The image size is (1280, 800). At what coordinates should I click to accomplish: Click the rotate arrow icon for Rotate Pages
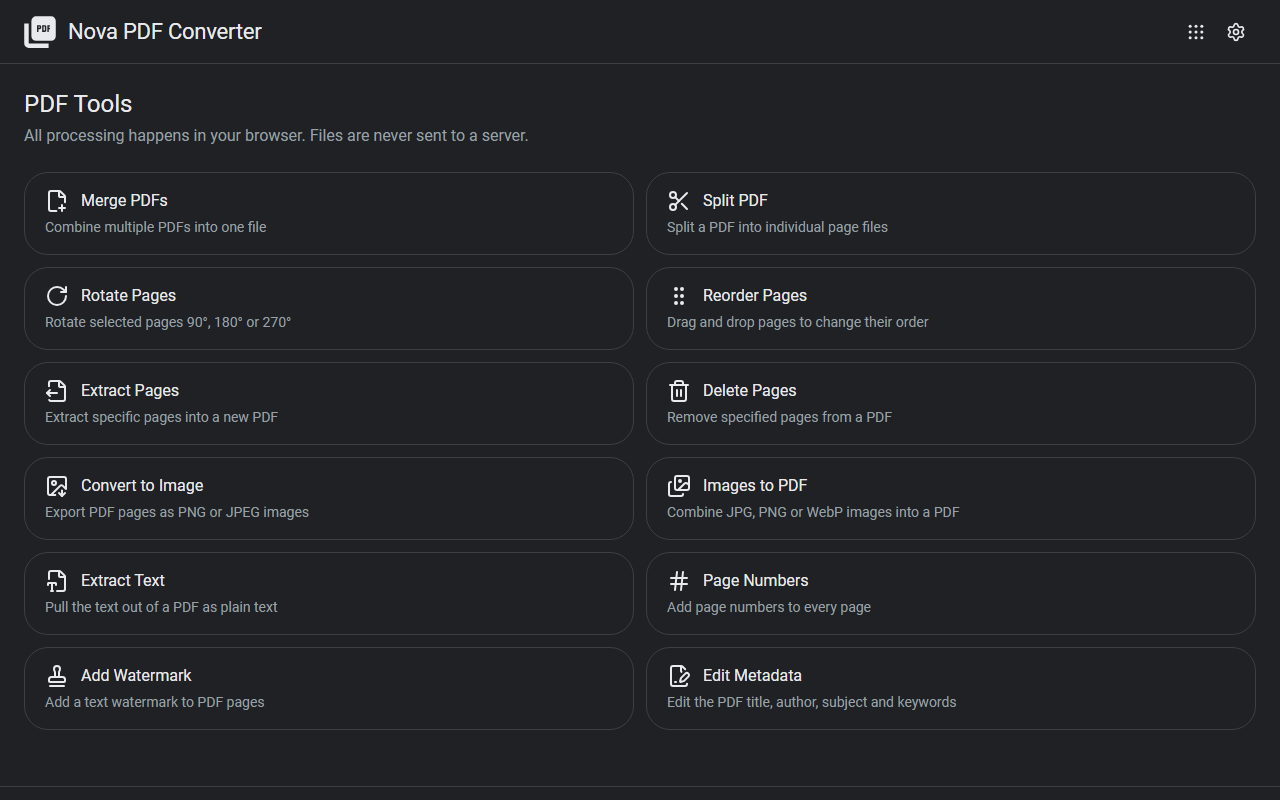(57, 296)
